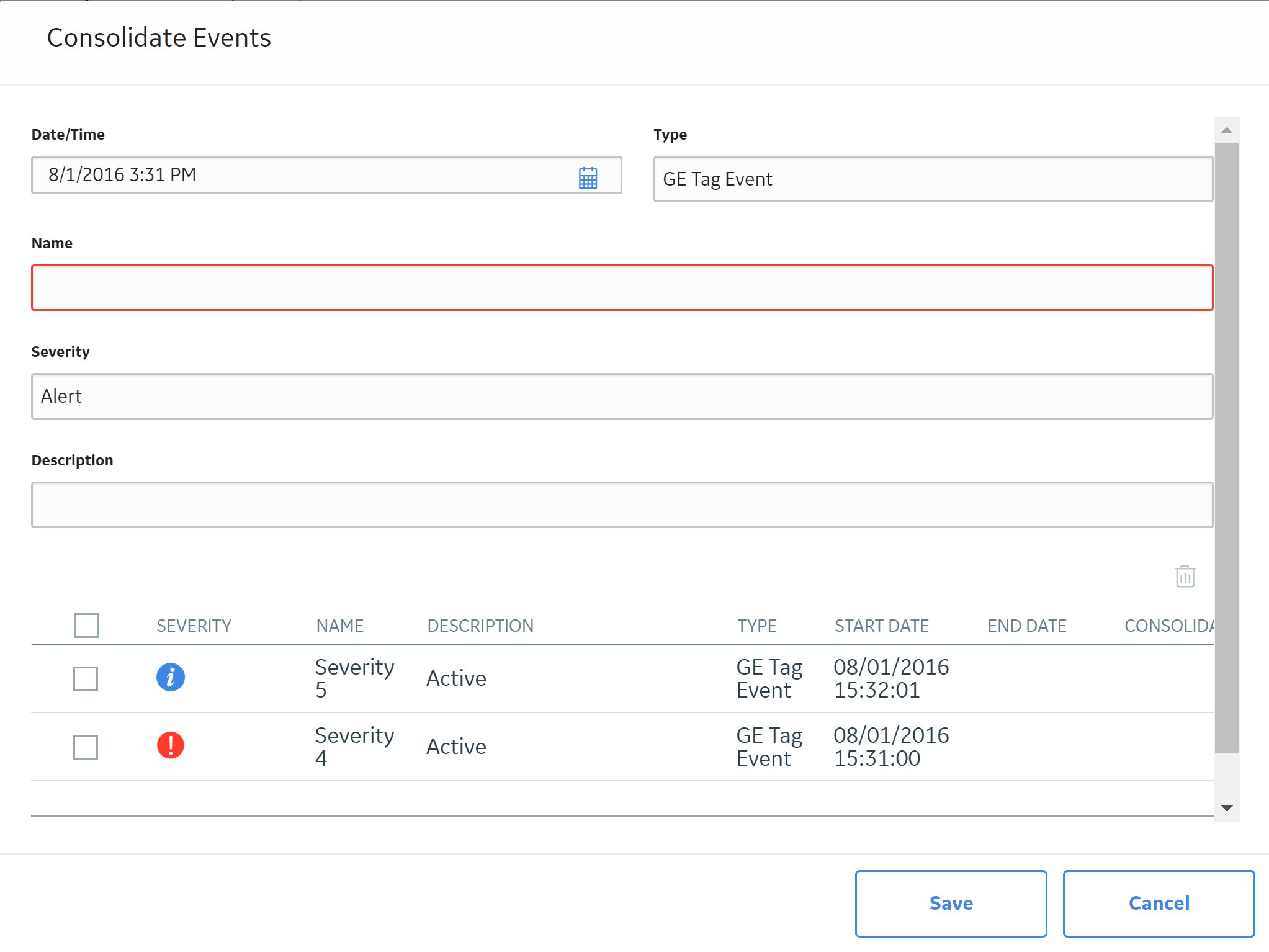This screenshot has width=1269, height=952.
Task: Click start date '08/01/2016 15:31:00'
Action: click(x=891, y=747)
